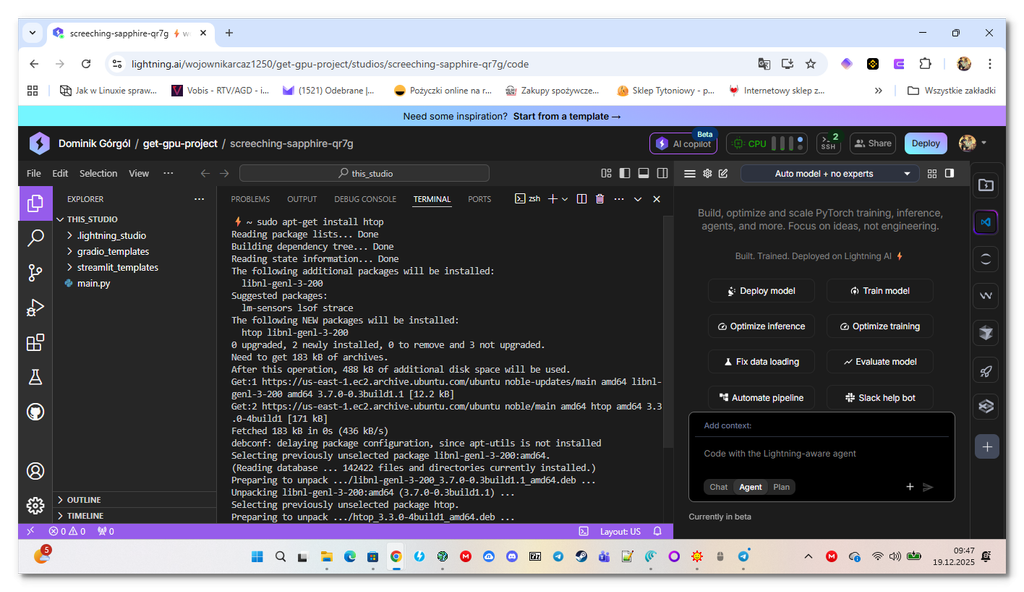
Task: Open the Selection menu
Action: 98,173
